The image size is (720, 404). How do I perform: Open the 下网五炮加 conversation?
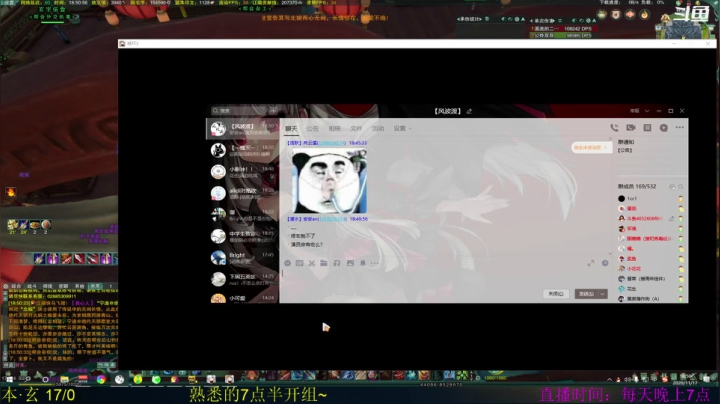coord(242,279)
